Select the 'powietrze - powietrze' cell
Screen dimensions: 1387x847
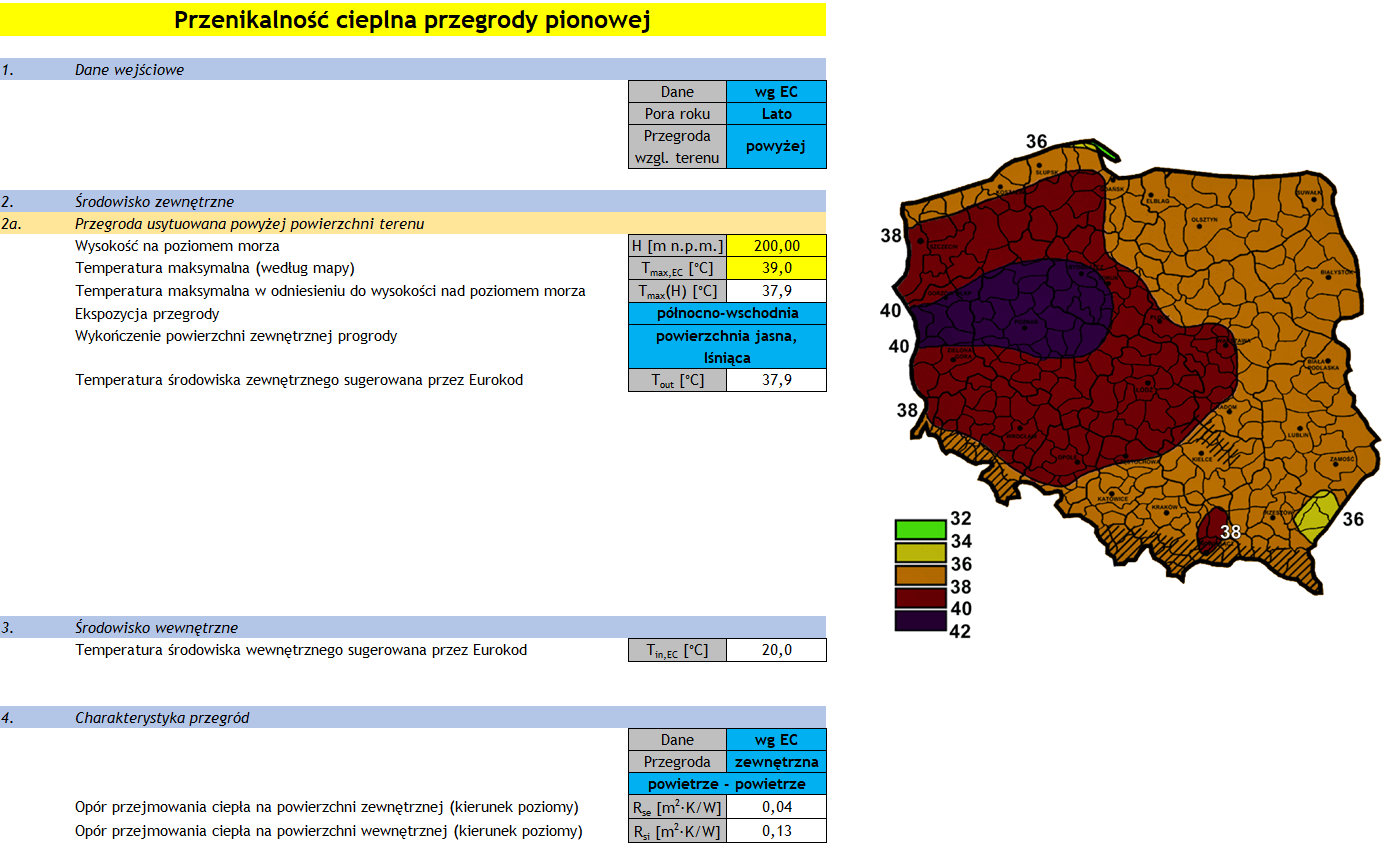[x=727, y=784]
